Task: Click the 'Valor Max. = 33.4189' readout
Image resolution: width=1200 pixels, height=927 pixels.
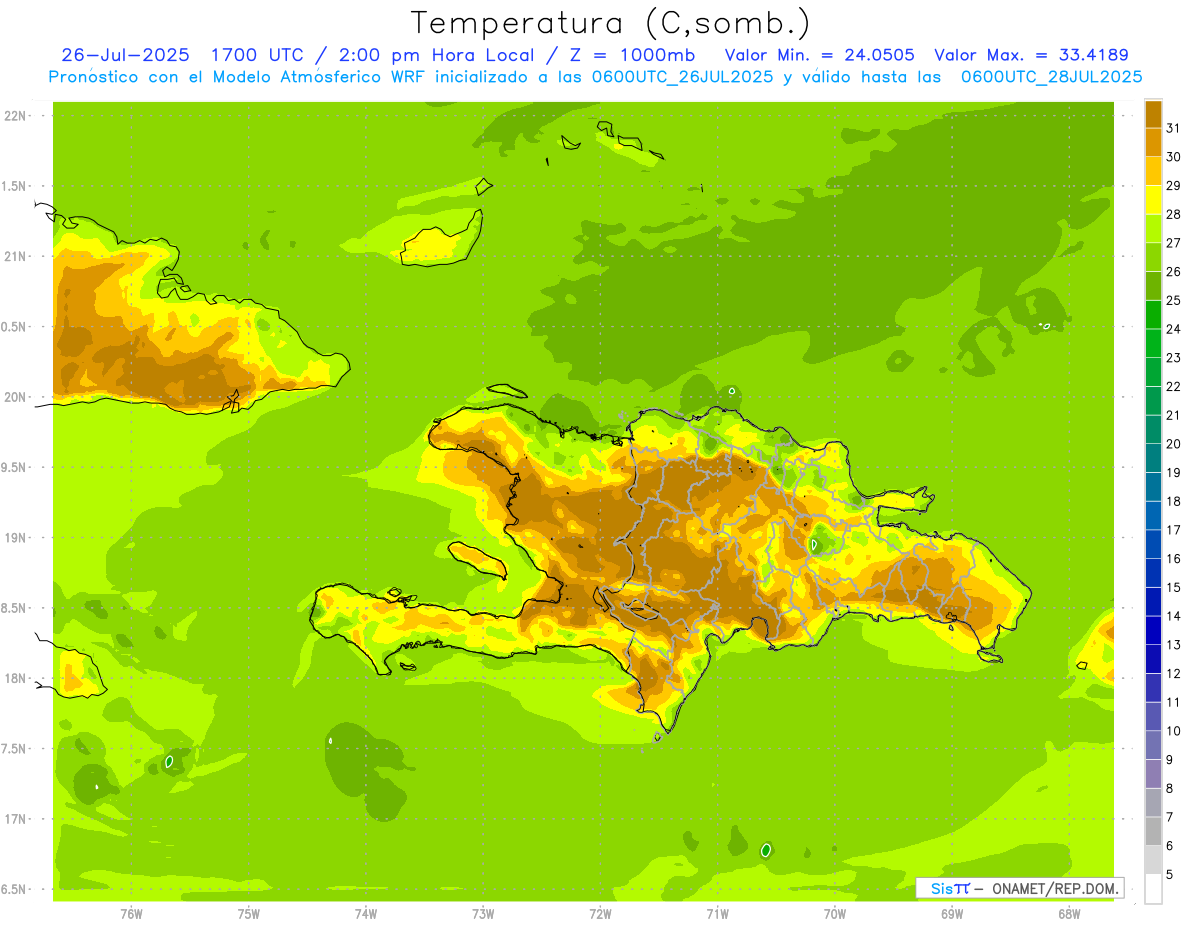Action: [x=1031, y=55]
